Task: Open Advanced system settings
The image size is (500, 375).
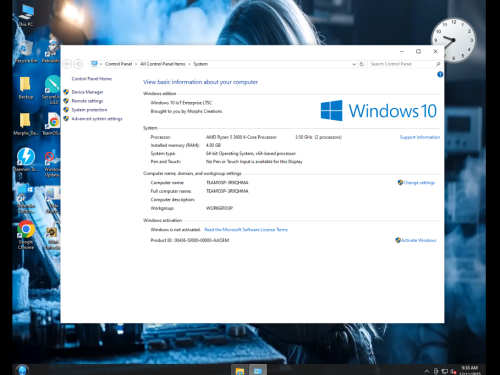Action: coord(97,119)
